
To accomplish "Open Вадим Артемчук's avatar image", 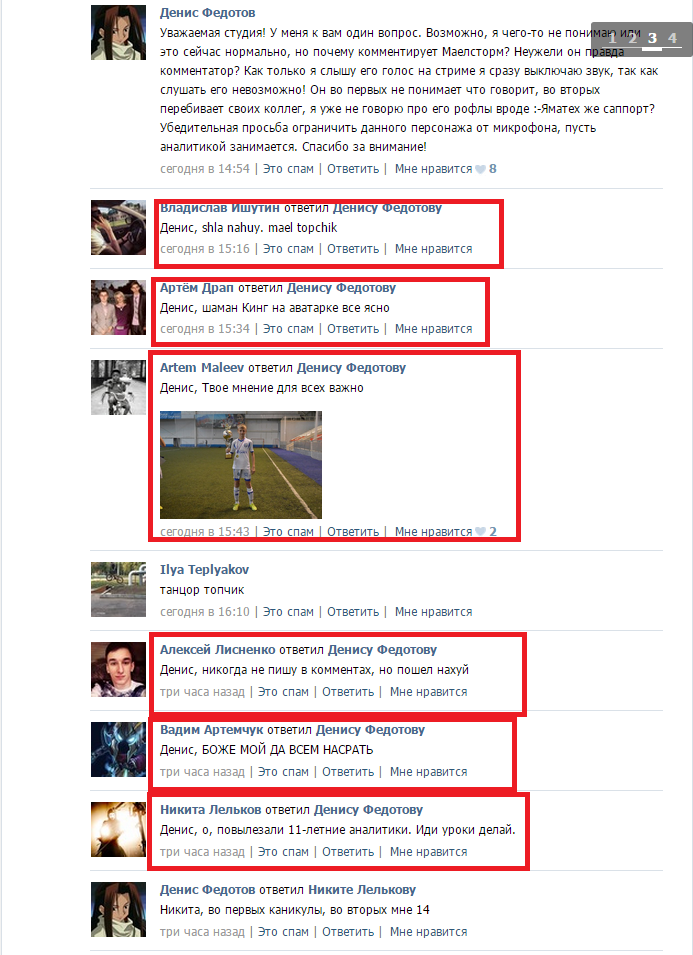I will (x=118, y=749).
